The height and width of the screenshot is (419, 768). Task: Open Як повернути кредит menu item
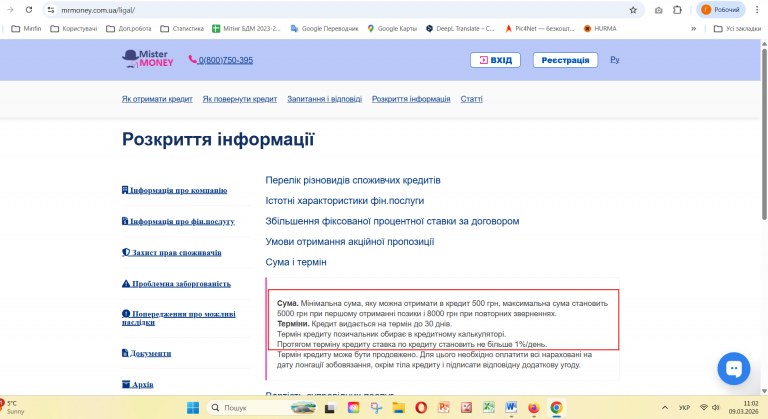pyautogui.click(x=240, y=99)
